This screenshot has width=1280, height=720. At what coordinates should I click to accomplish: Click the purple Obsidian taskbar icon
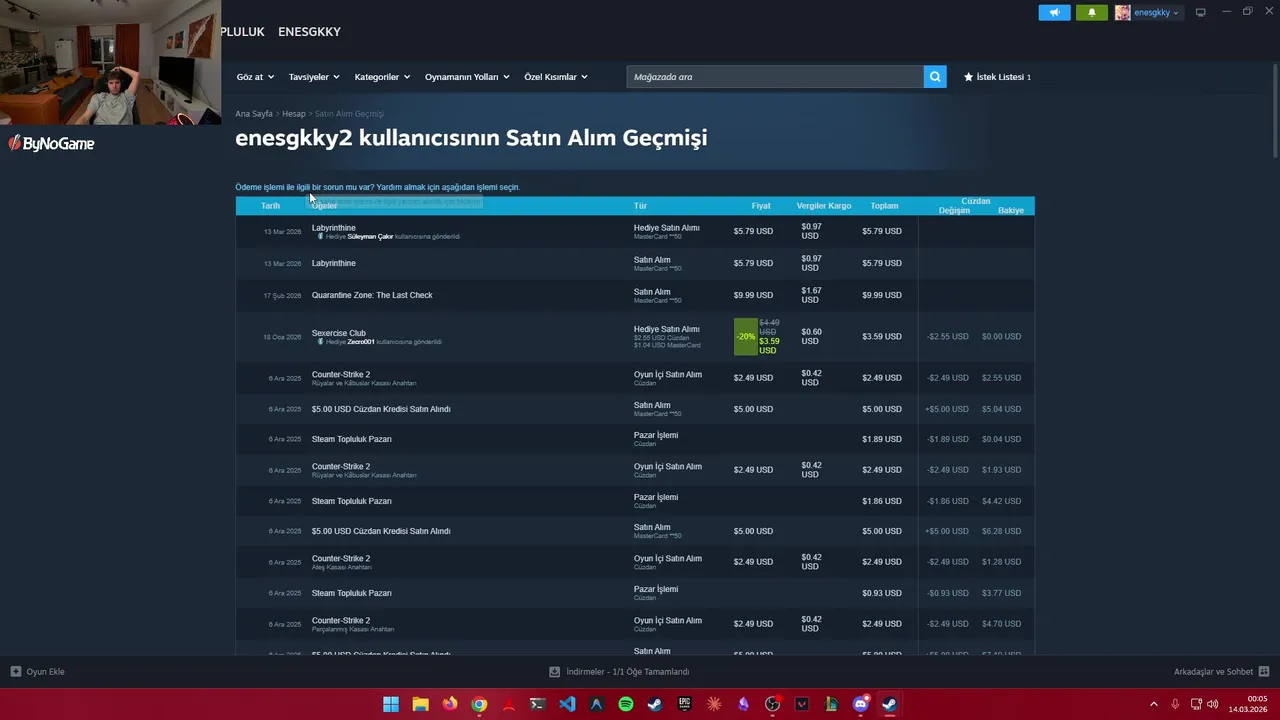click(743, 704)
